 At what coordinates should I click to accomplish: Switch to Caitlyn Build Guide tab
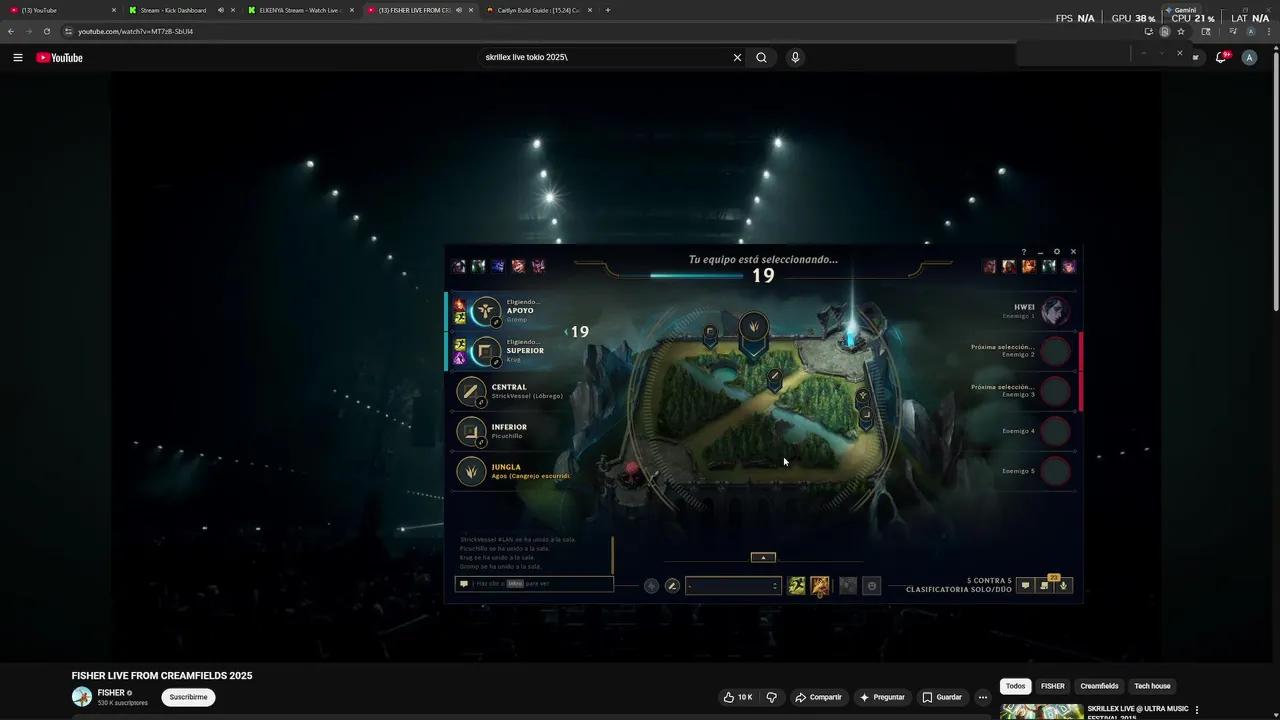click(539, 10)
